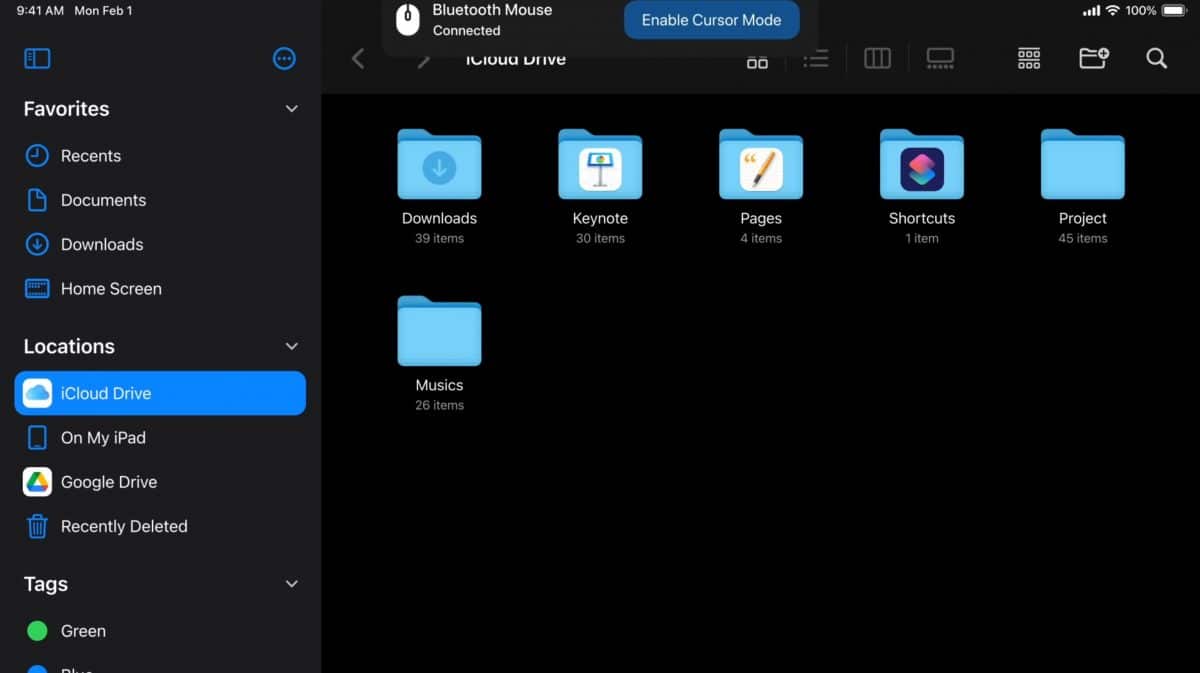This screenshot has width=1200, height=673.
Task: Collapse the Locations section
Action: 291,346
